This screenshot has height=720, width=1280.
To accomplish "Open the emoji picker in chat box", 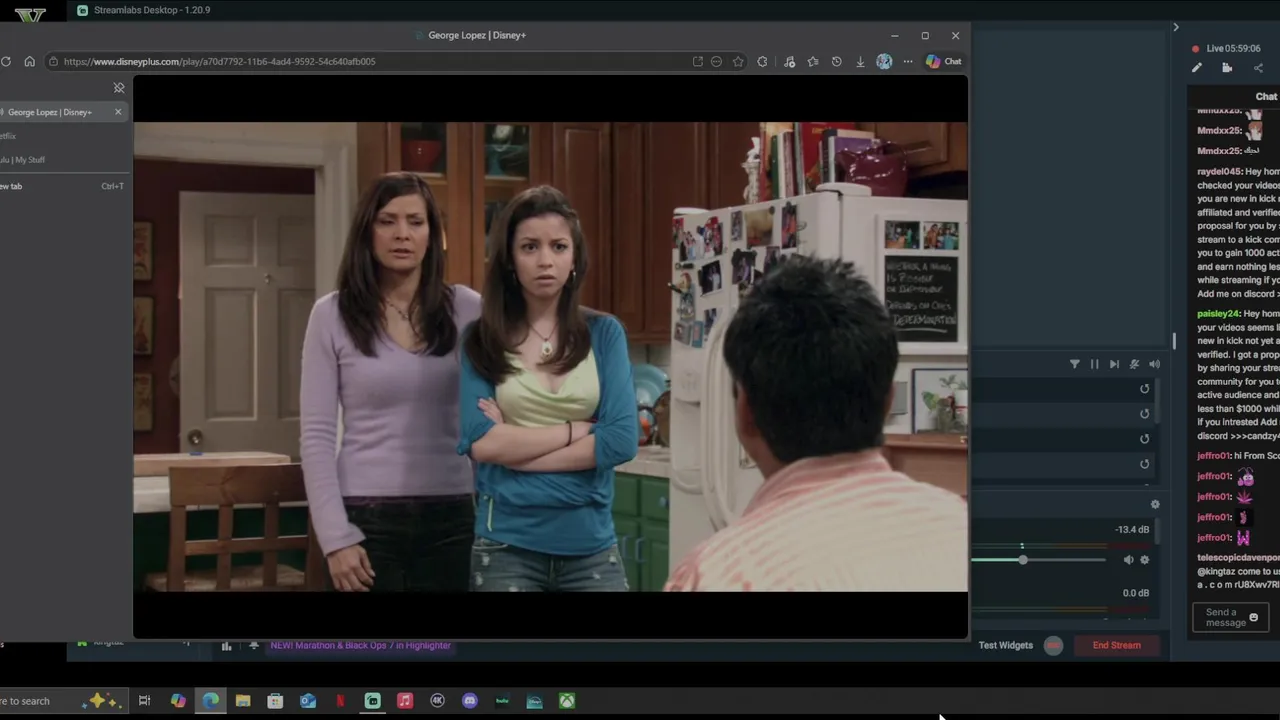I will tap(1254, 618).
